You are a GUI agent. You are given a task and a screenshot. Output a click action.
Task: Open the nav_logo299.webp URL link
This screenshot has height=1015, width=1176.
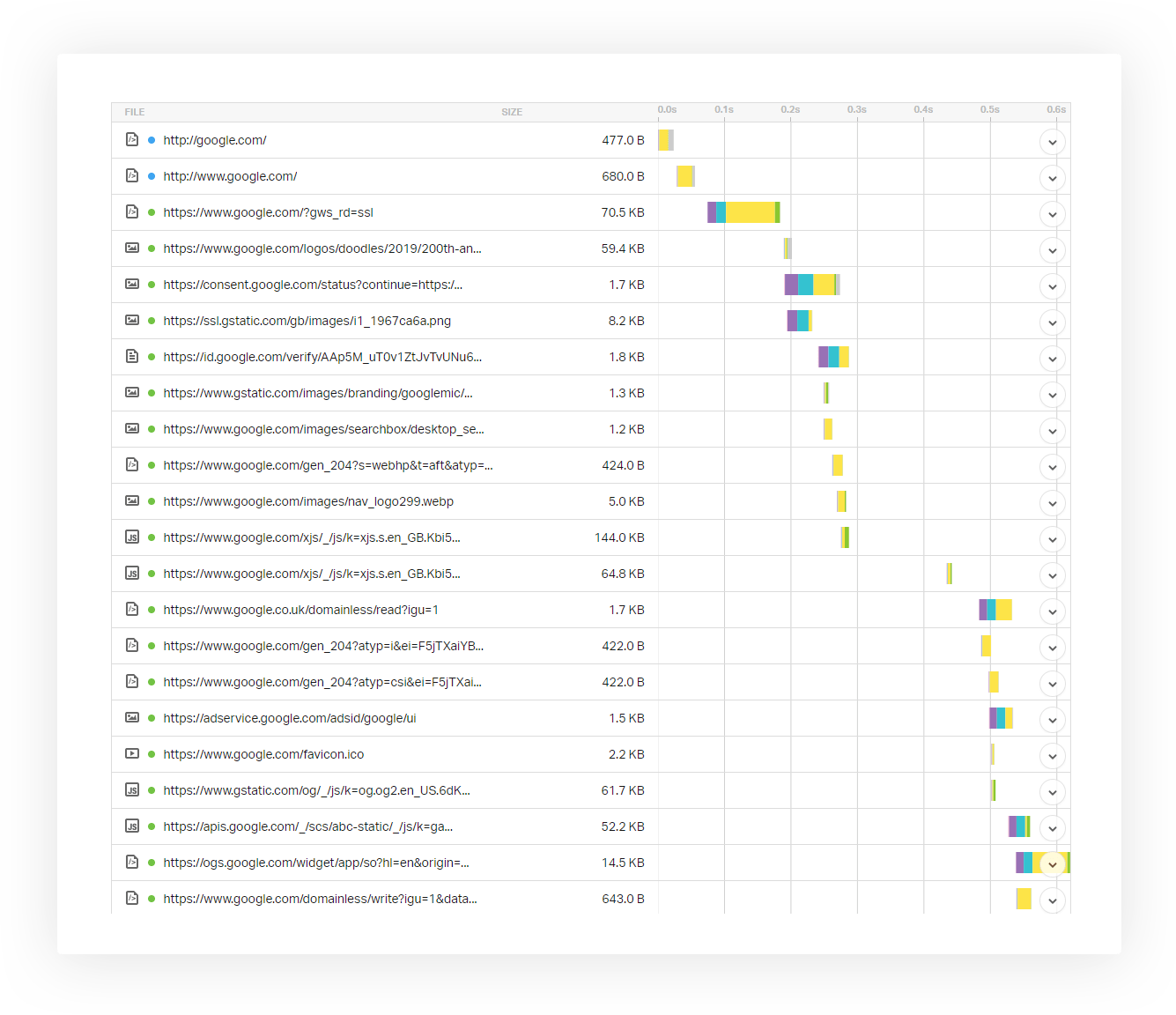308,501
